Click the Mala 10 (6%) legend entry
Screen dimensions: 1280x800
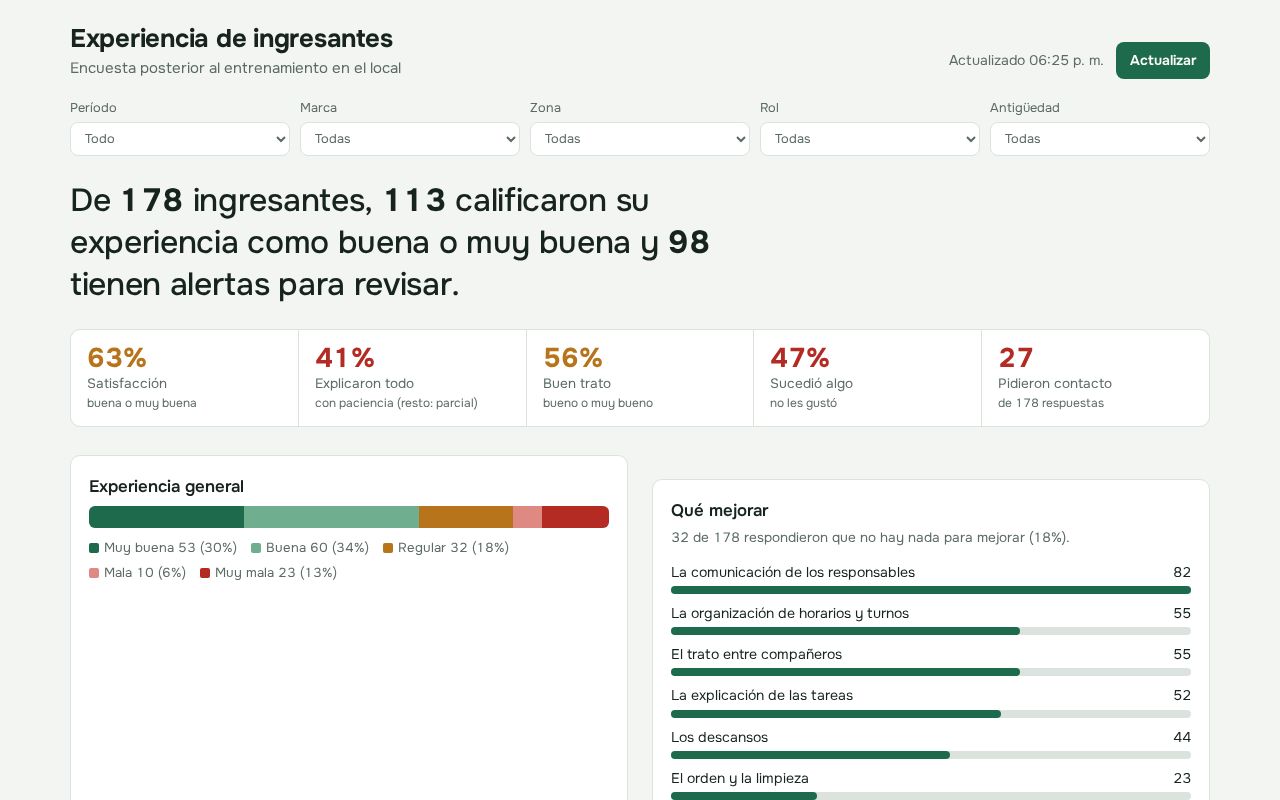[138, 573]
